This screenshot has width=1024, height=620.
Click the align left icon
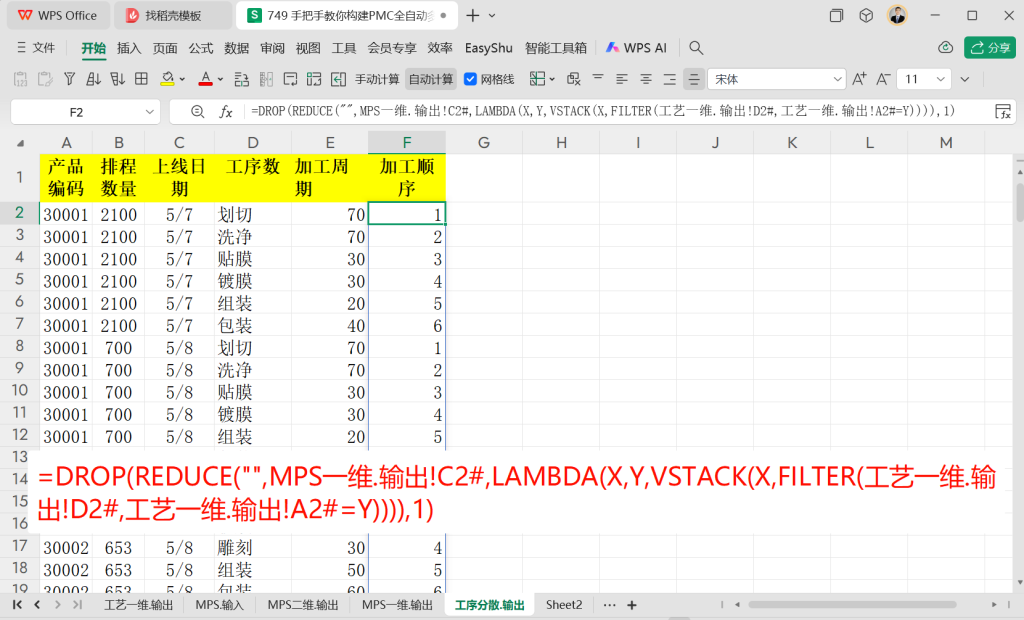(622, 79)
